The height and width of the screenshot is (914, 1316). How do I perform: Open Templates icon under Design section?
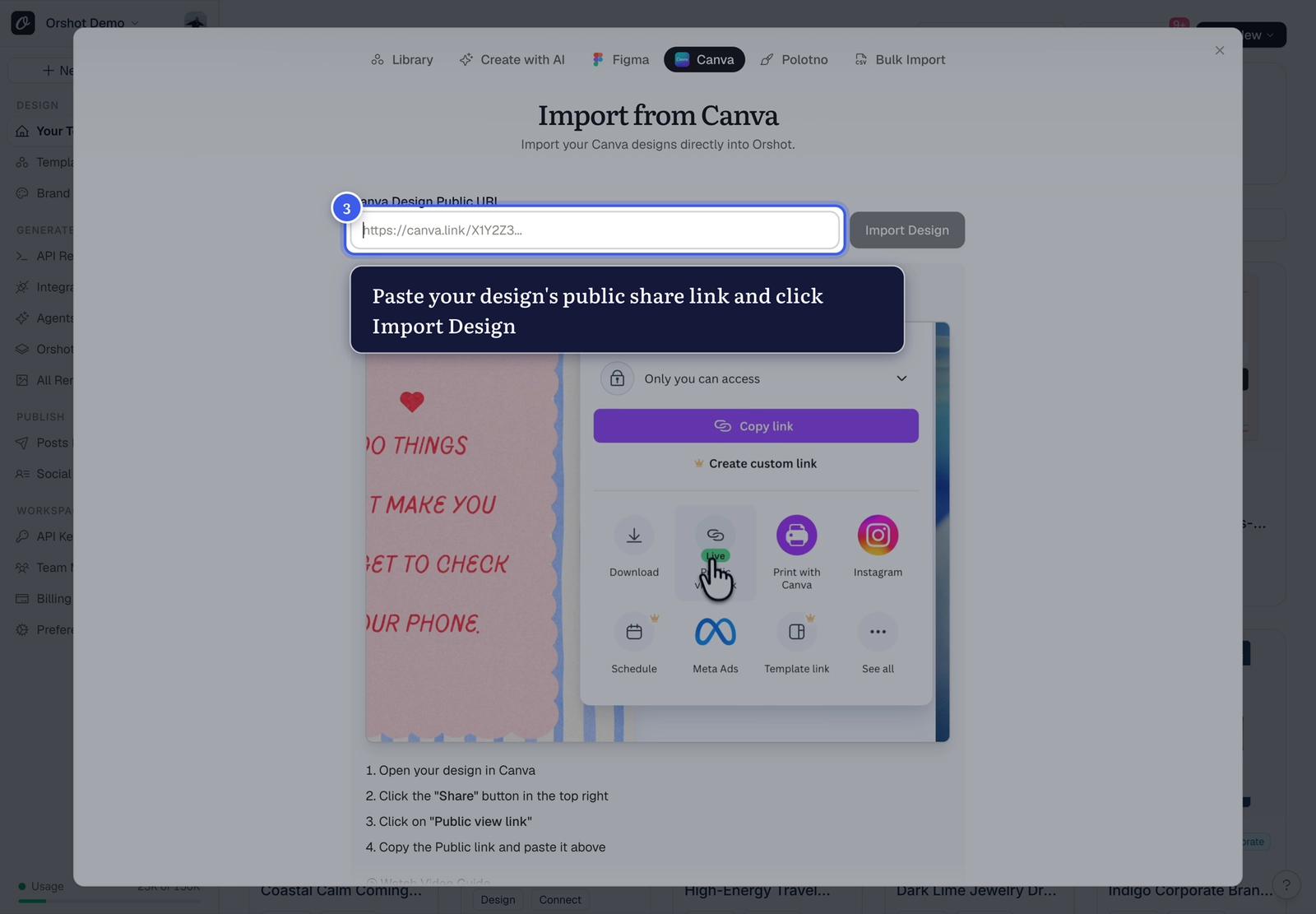[x=22, y=163]
